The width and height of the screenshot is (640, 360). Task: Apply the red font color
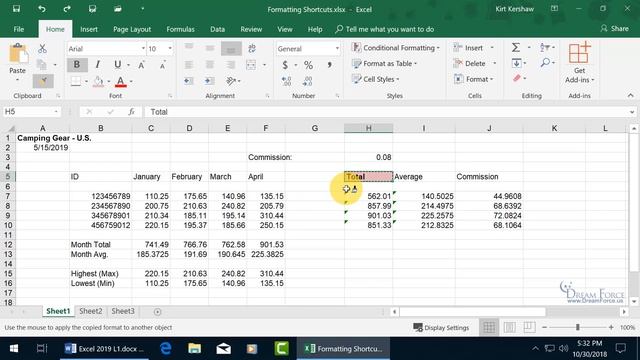(x=120, y=81)
